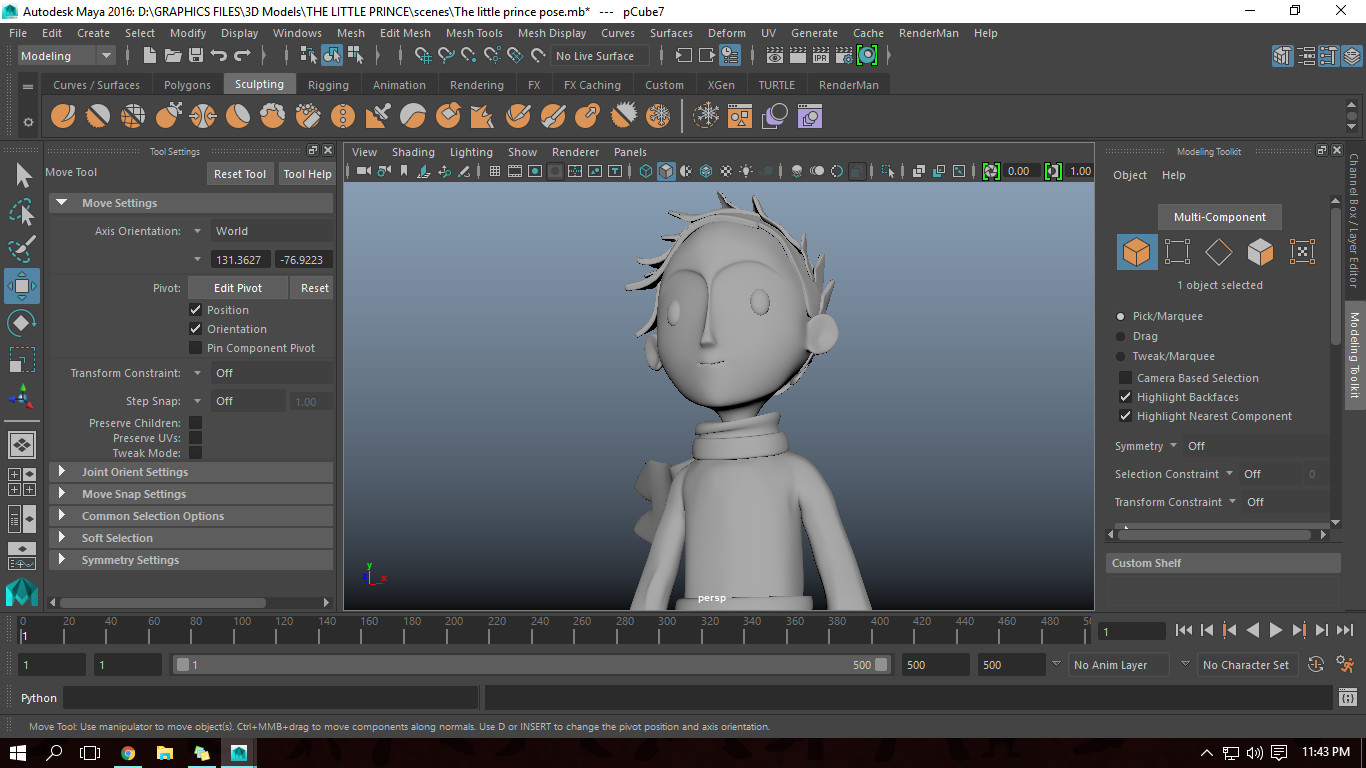Open Step Snap Off dropdown
1366x768 pixels.
pyautogui.click(x=249, y=401)
